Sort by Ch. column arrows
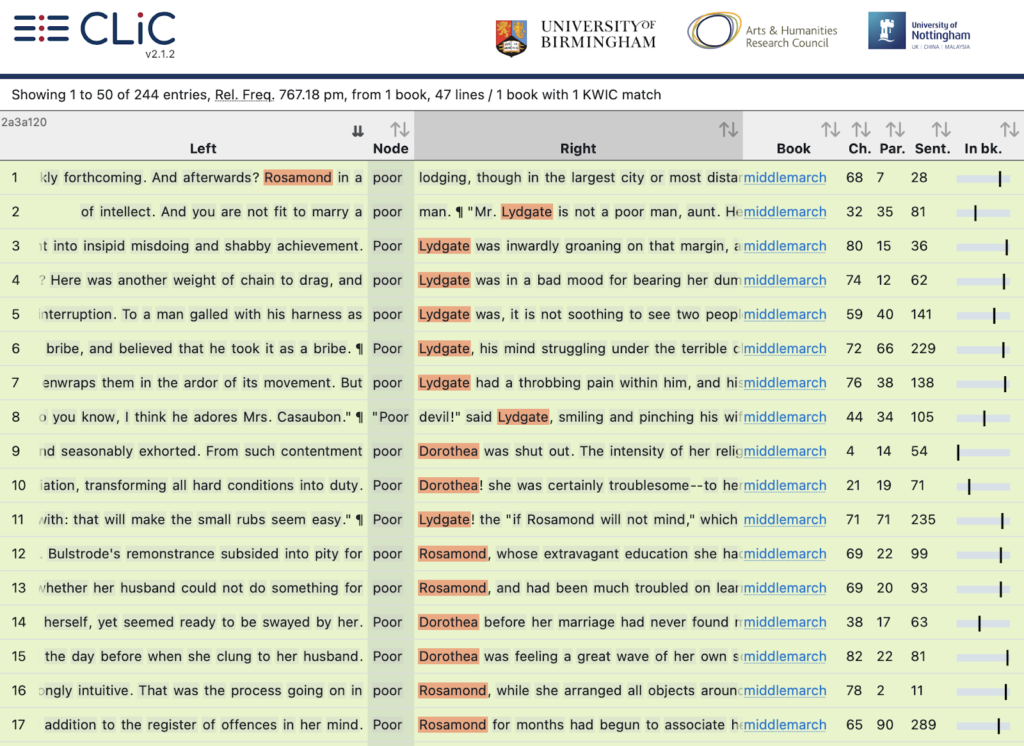This screenshot has height=746, width=1024. 861,130
